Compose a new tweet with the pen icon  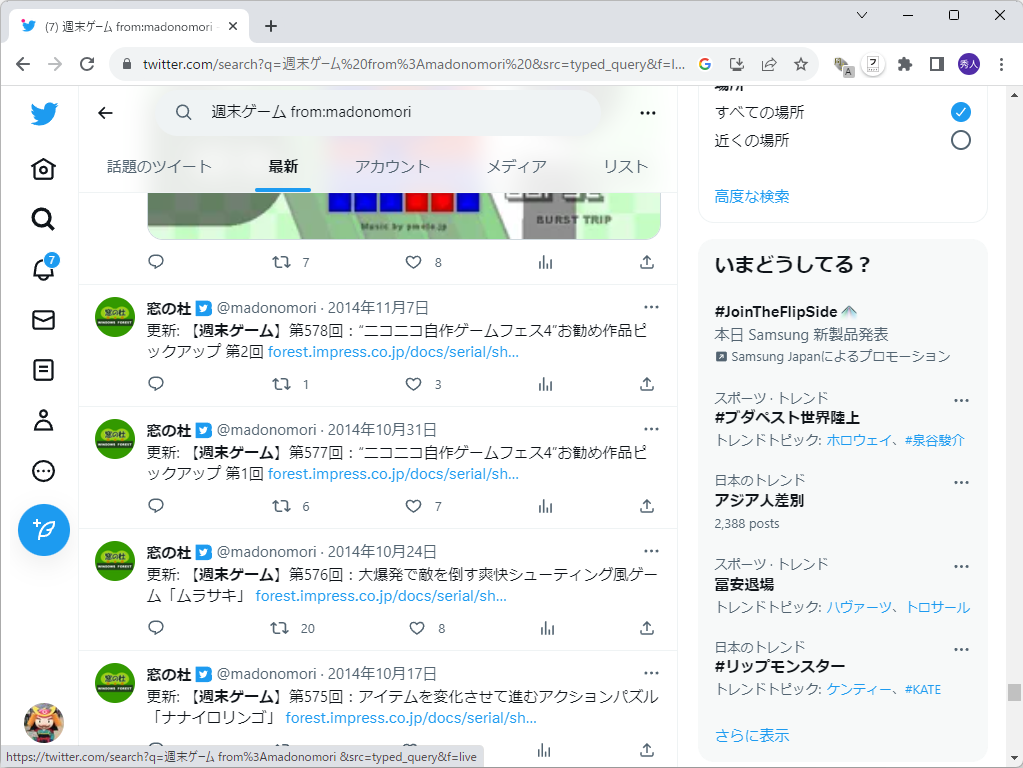(x=43, y=530)
